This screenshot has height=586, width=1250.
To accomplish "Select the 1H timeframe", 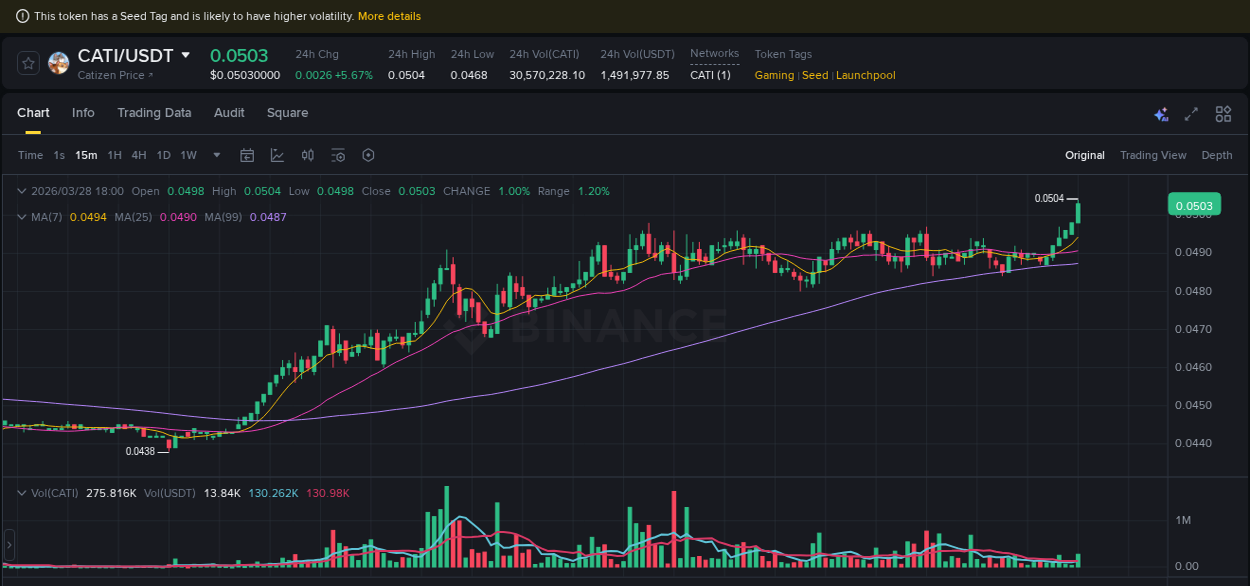I will [114, 155].
